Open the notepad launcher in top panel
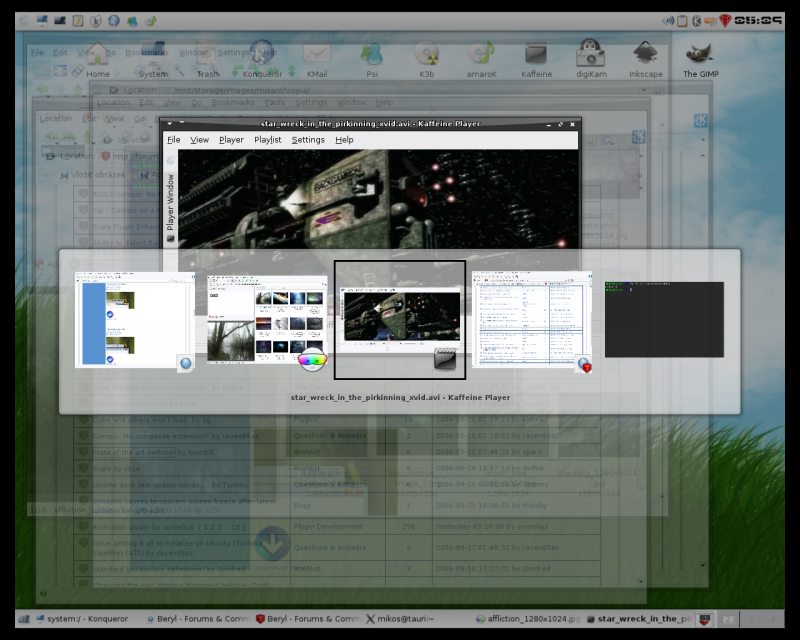This screenshot has width=800, height=640. tap(78, 21)
